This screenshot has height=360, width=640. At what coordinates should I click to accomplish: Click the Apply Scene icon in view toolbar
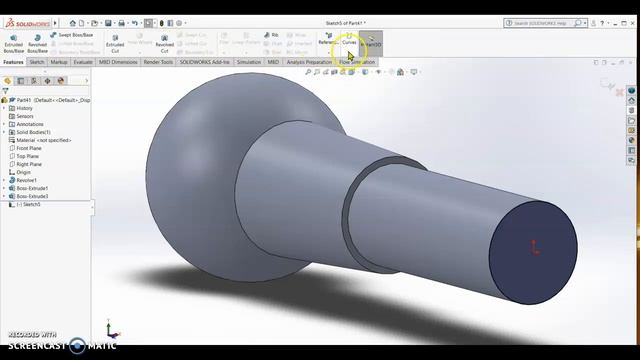point(400,72)
